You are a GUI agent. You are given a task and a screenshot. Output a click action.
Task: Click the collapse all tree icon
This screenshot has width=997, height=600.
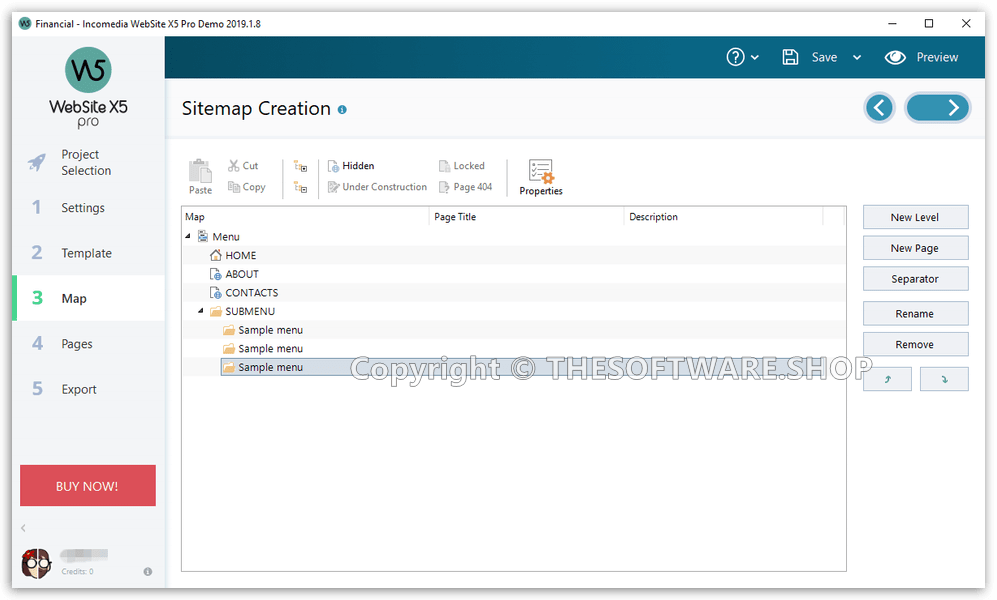coord(300,187)
